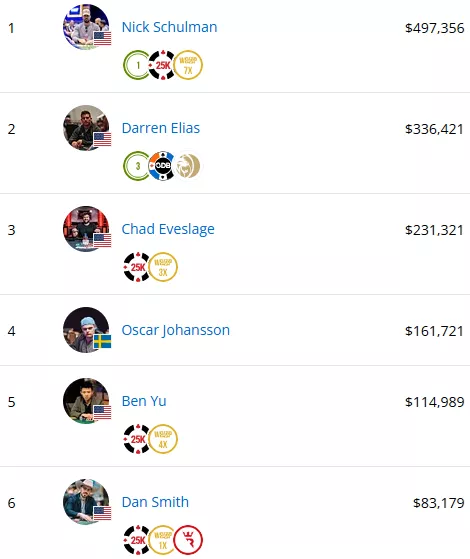Click Dan Smith's red crown badge
The width and height of the screenshot is (470, 559).
tap(188, 539)
